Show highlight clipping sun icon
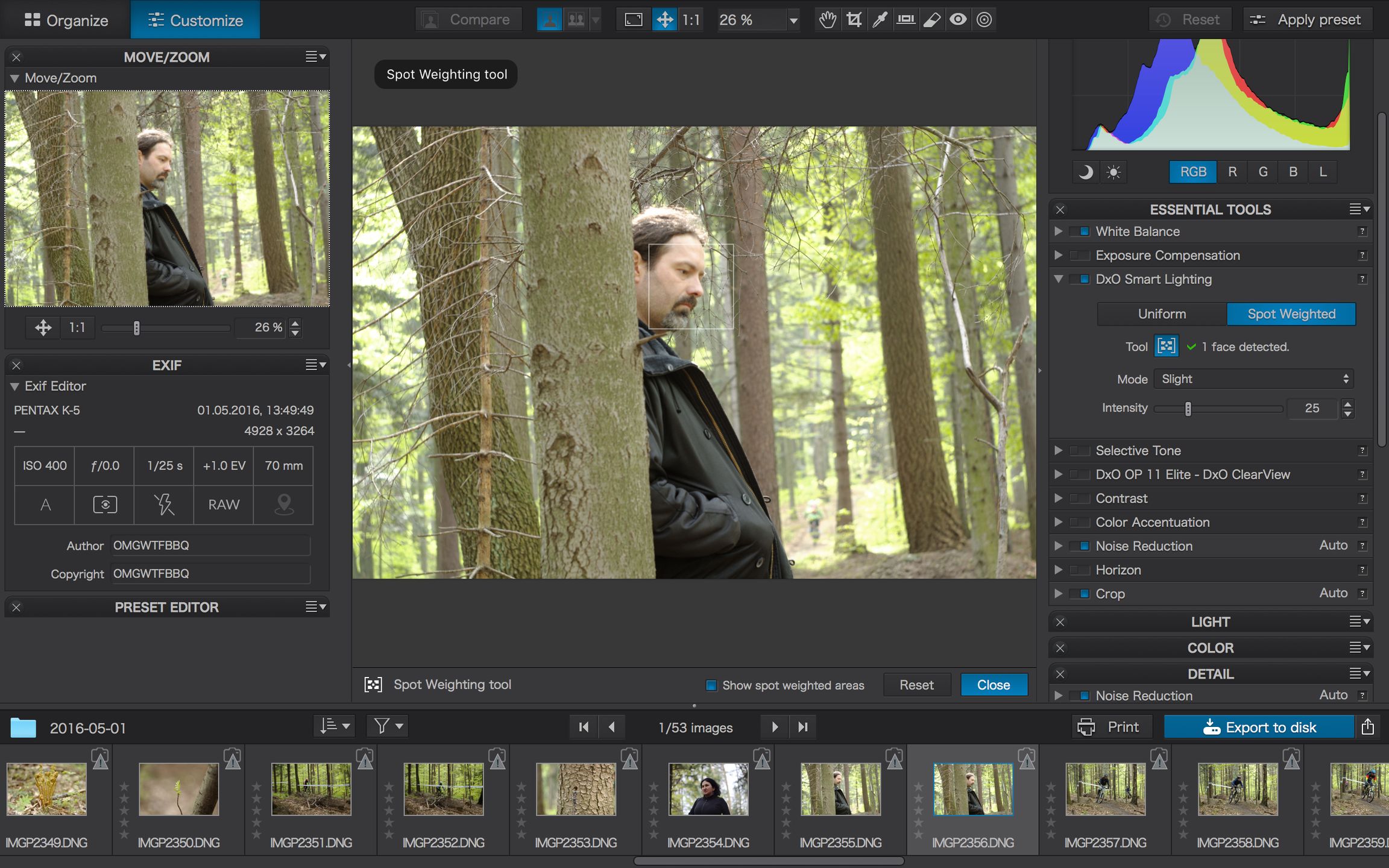This screenshot has width=1389, height=868. (x=1113, y=172)
